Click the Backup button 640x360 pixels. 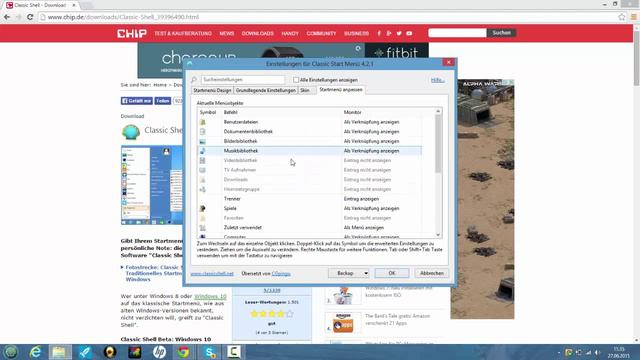click(x=345, y=273)
